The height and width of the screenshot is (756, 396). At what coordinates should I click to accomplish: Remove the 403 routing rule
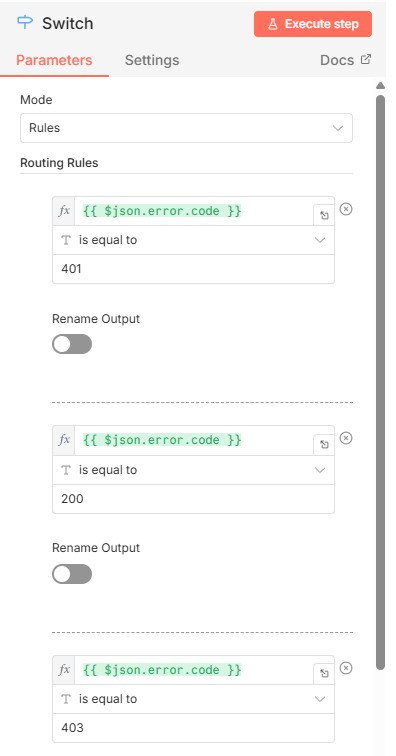pyautogui.click(x=346, y=668)
